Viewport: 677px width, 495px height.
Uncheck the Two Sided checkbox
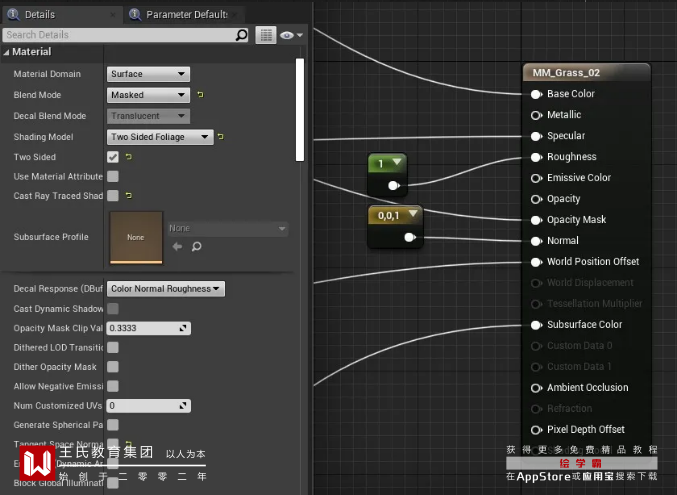[113, 157]
